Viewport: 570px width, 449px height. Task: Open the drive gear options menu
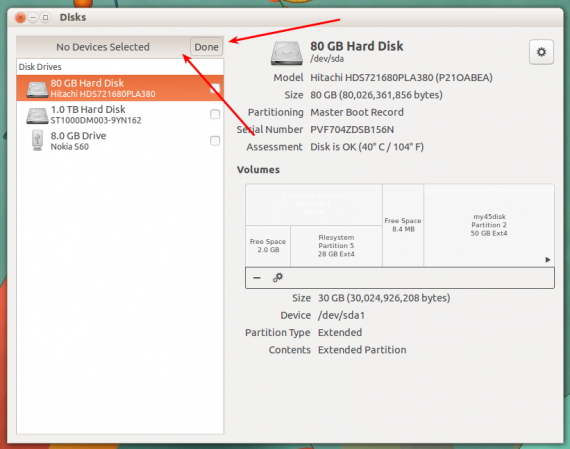541,52
